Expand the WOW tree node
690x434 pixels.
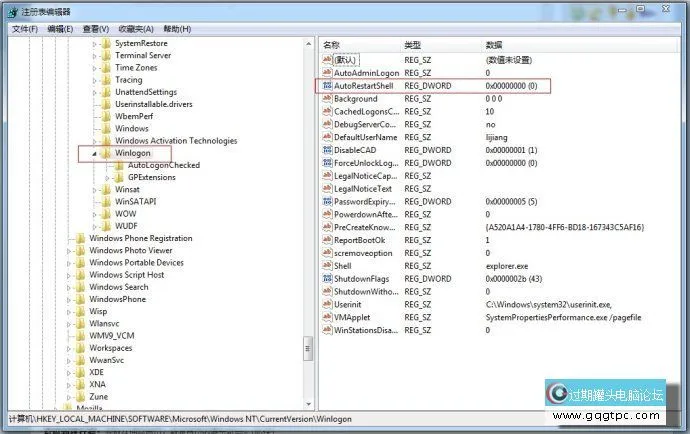pos(94,214)
